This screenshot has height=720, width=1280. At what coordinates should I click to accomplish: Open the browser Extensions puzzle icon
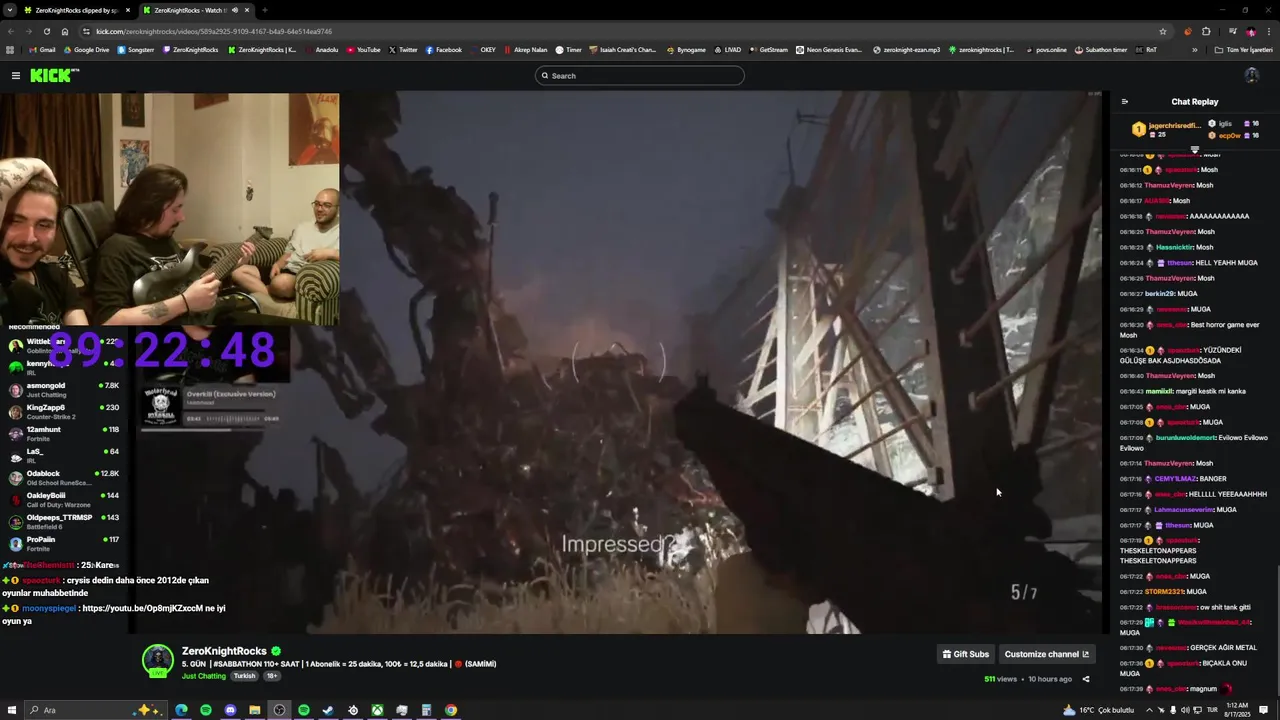[1206, 31]
